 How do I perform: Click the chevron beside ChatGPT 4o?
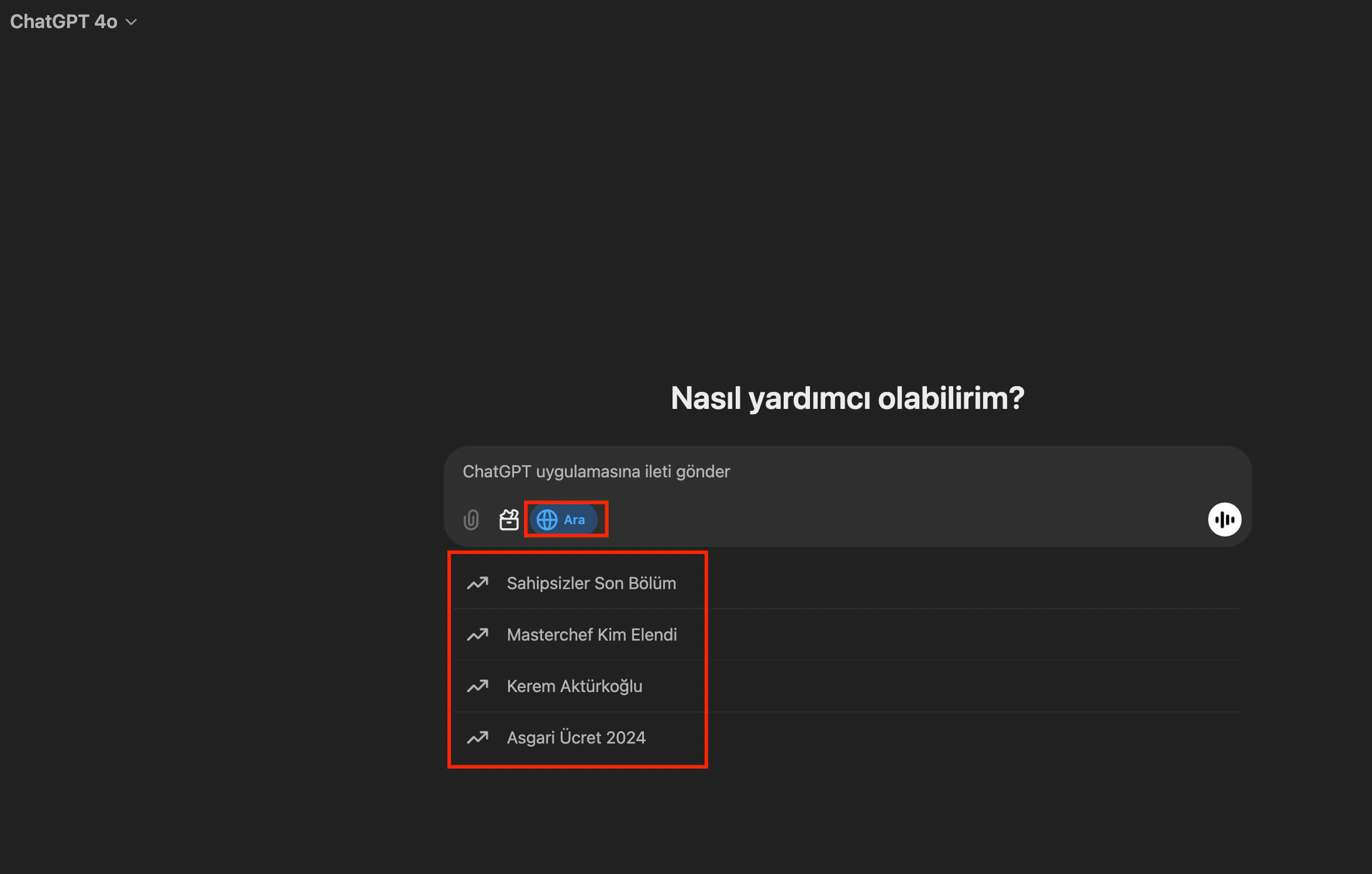pyautogui.click(x=132, y=22)
